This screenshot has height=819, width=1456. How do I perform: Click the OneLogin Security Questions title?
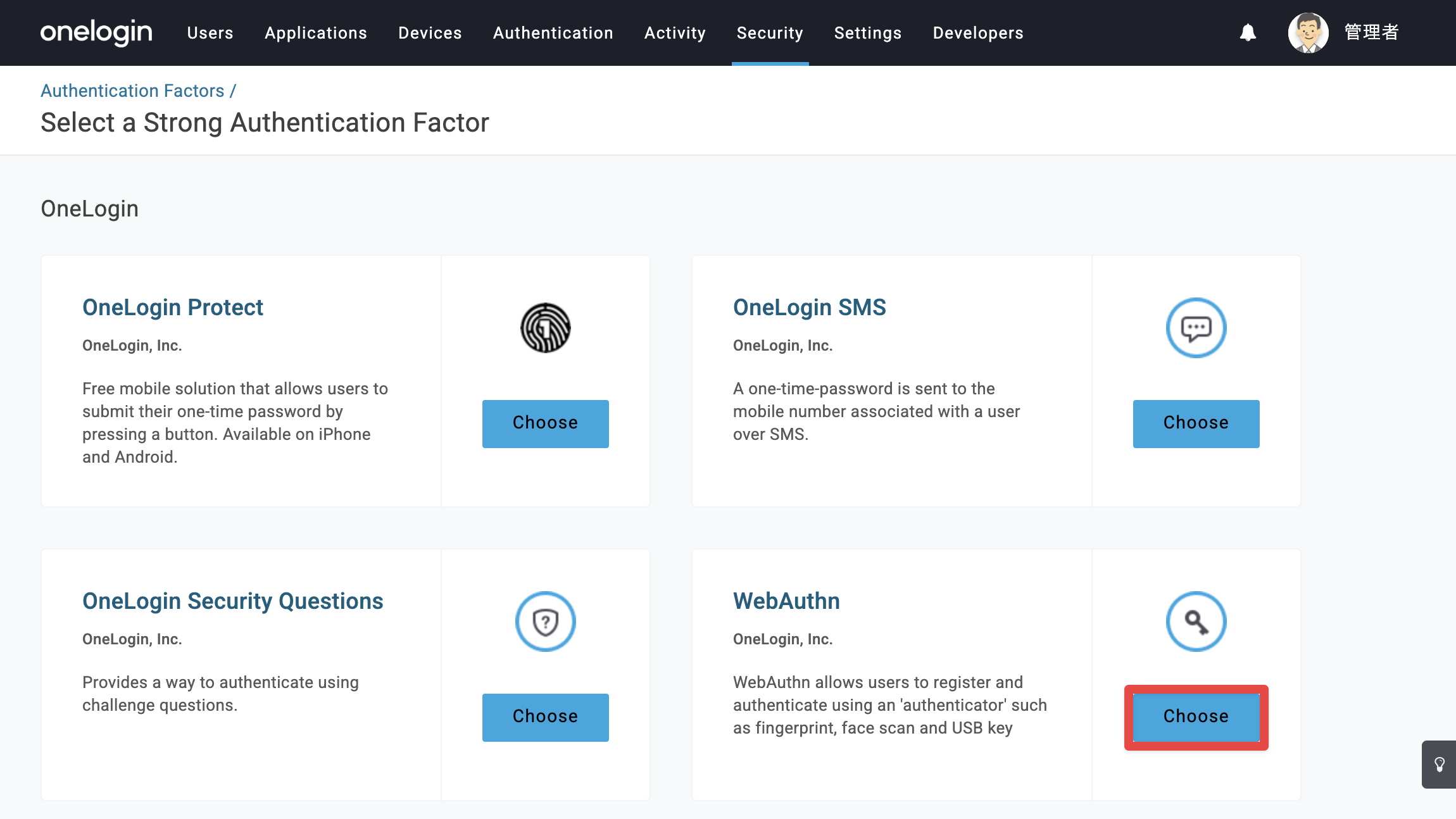click(233, 601)
